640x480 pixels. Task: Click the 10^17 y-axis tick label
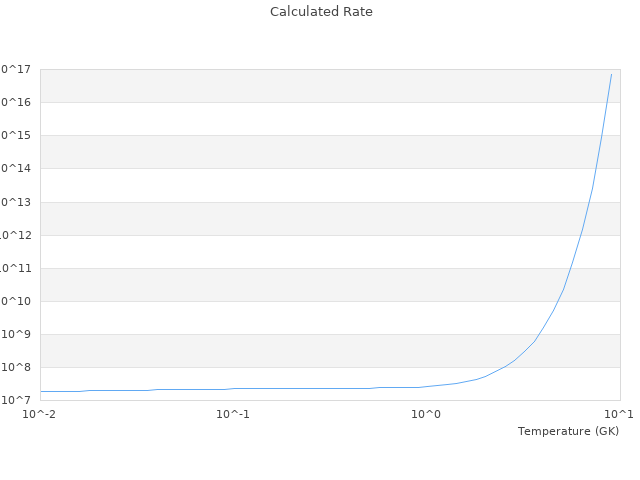pos(16,69)
